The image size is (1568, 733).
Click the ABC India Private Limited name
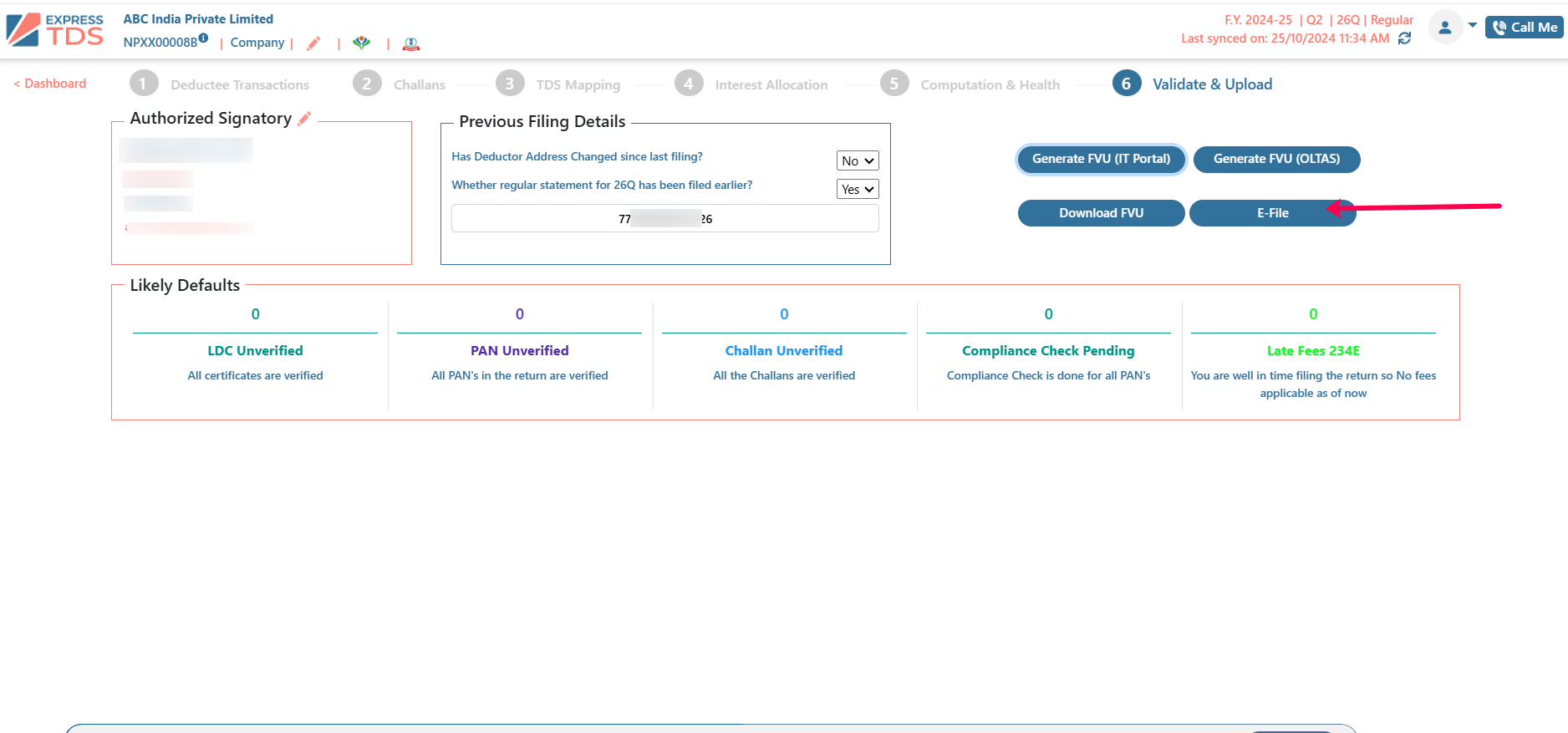coord(198,19)
